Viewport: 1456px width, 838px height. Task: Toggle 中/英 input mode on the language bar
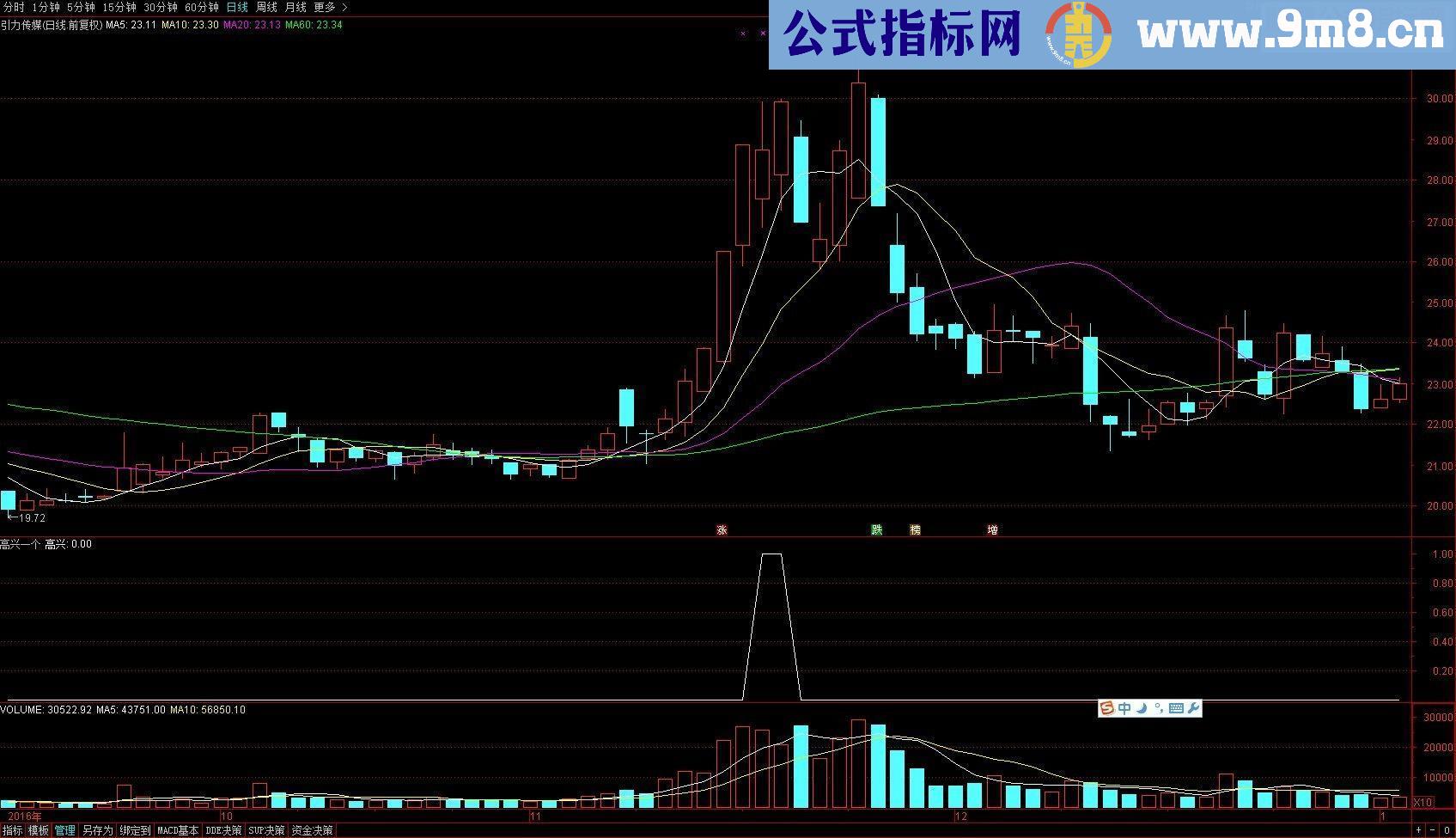[1124, 709]
